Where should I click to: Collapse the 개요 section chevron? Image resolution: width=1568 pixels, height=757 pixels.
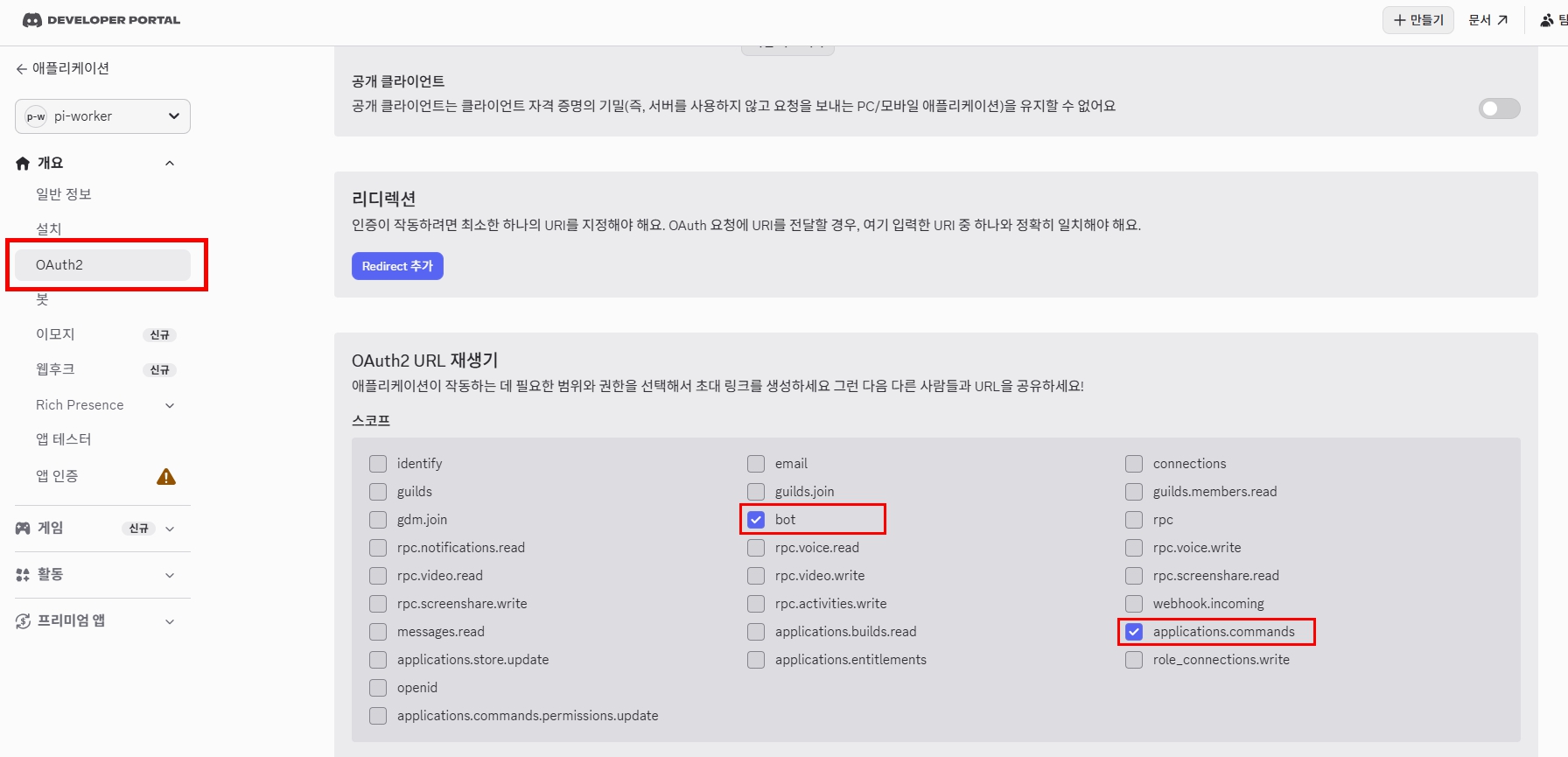click(170, 164)
